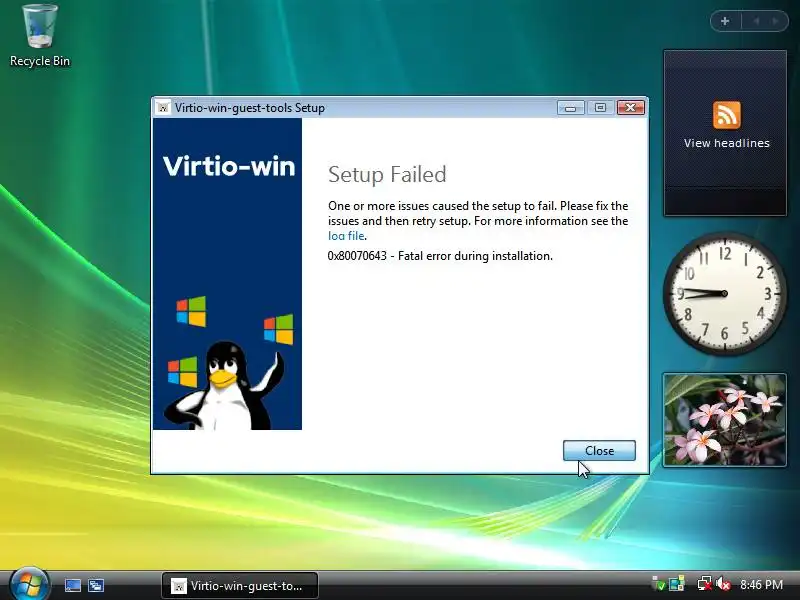Screen dimensions: 800x600
Task: Go to next sidebar gadget page arrow
Action: (776, 21)
